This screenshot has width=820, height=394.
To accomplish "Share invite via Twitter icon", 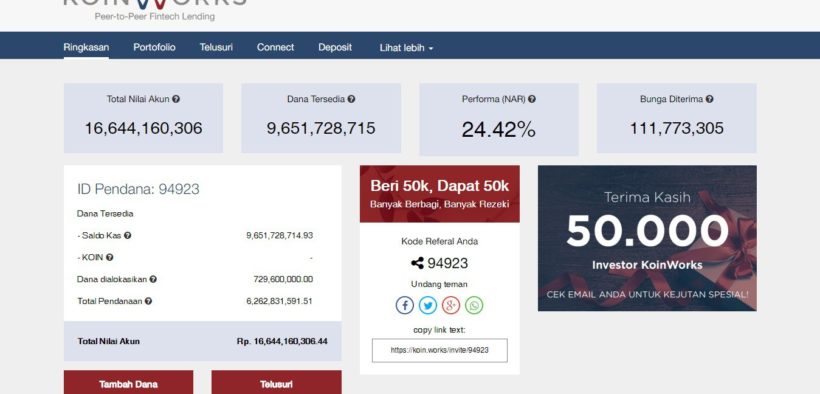I will [428, 305].
